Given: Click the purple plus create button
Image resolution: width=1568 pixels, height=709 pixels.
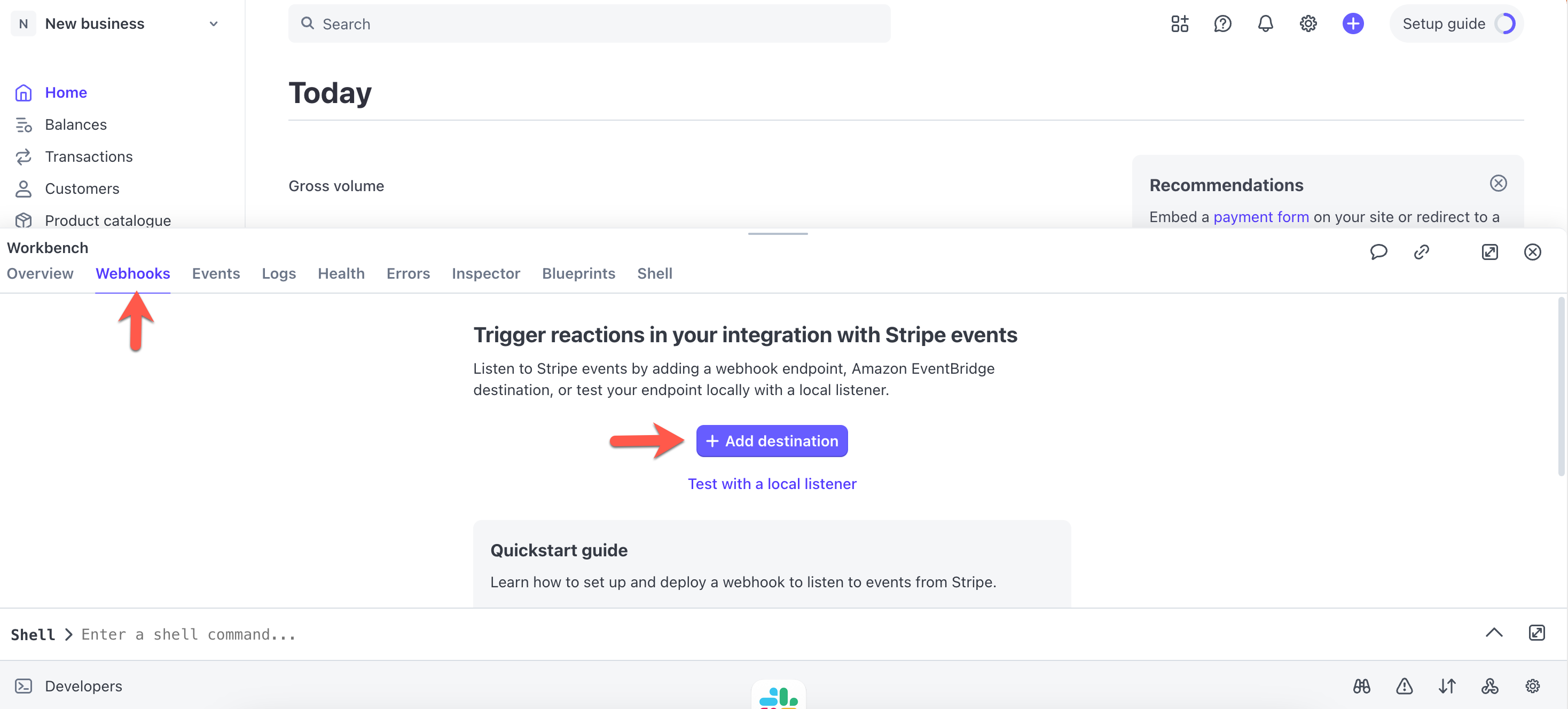Looking at the screenshot, I should coord(1353,23).
